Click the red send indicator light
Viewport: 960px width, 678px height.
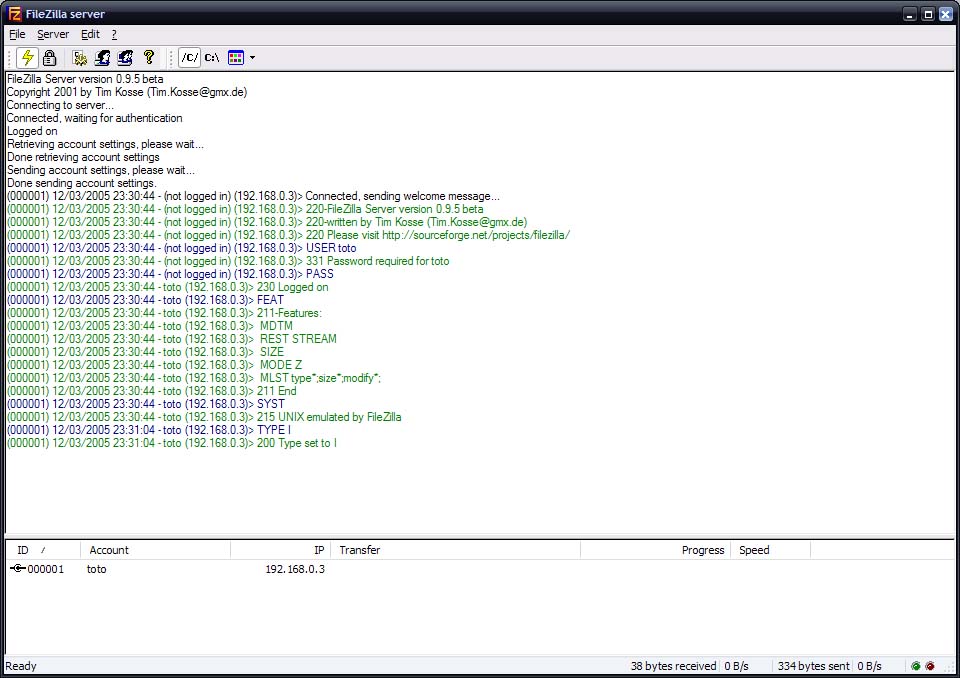point(930,666)
